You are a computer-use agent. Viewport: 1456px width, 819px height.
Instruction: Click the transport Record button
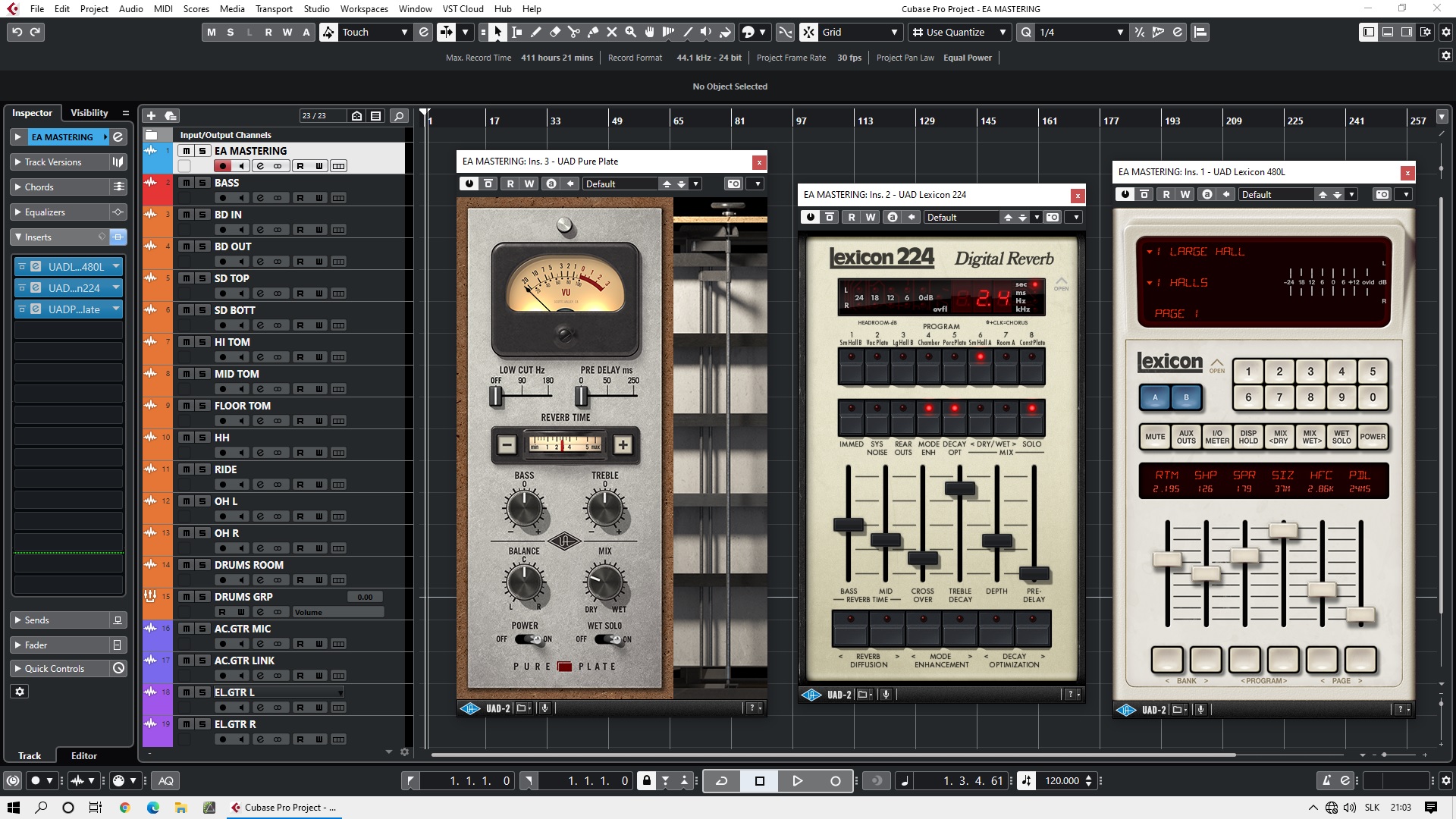click(x=835, y=780)
